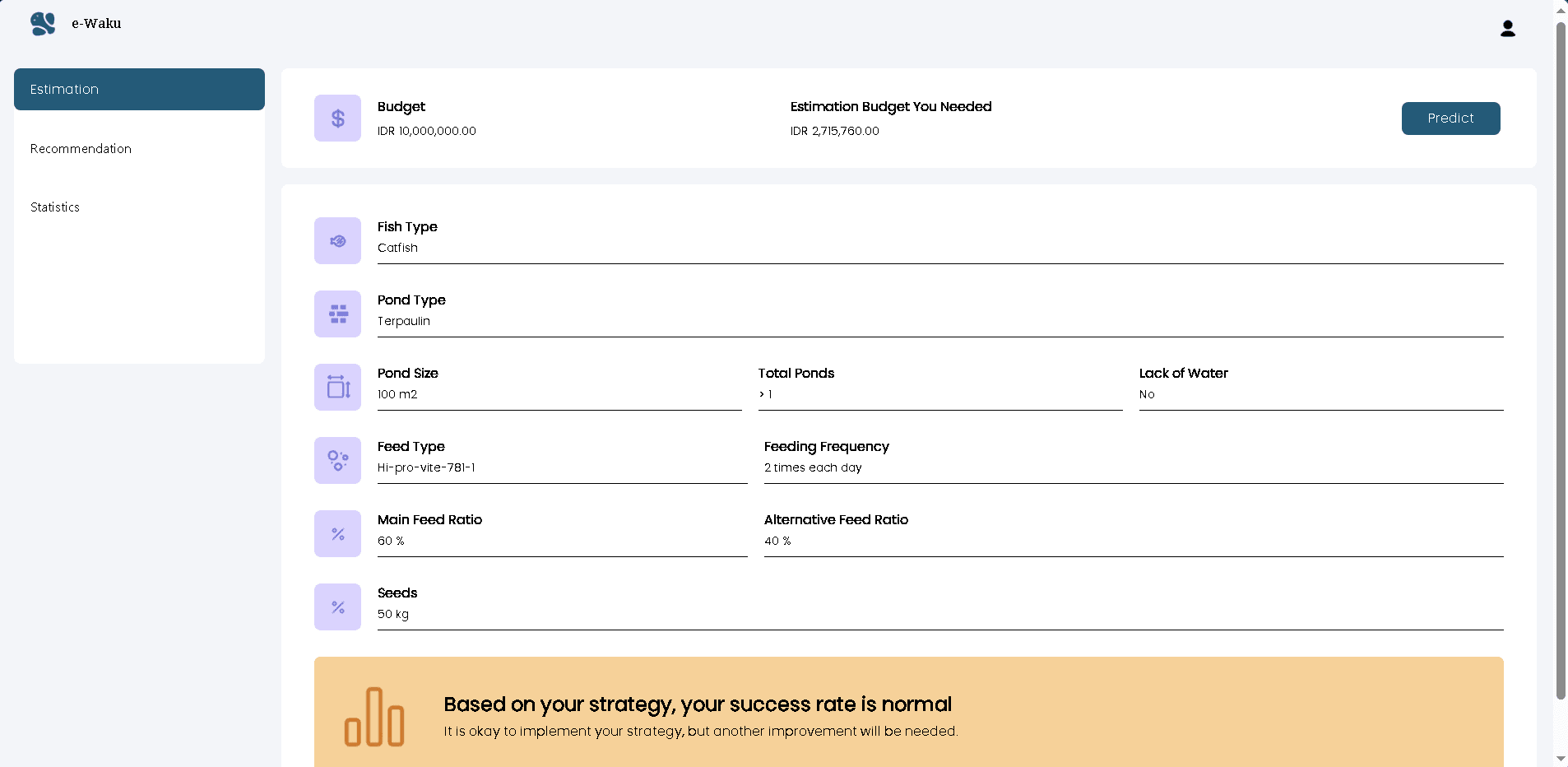
Task: Click the success rate bar chart icon
Action: point(374,717)
